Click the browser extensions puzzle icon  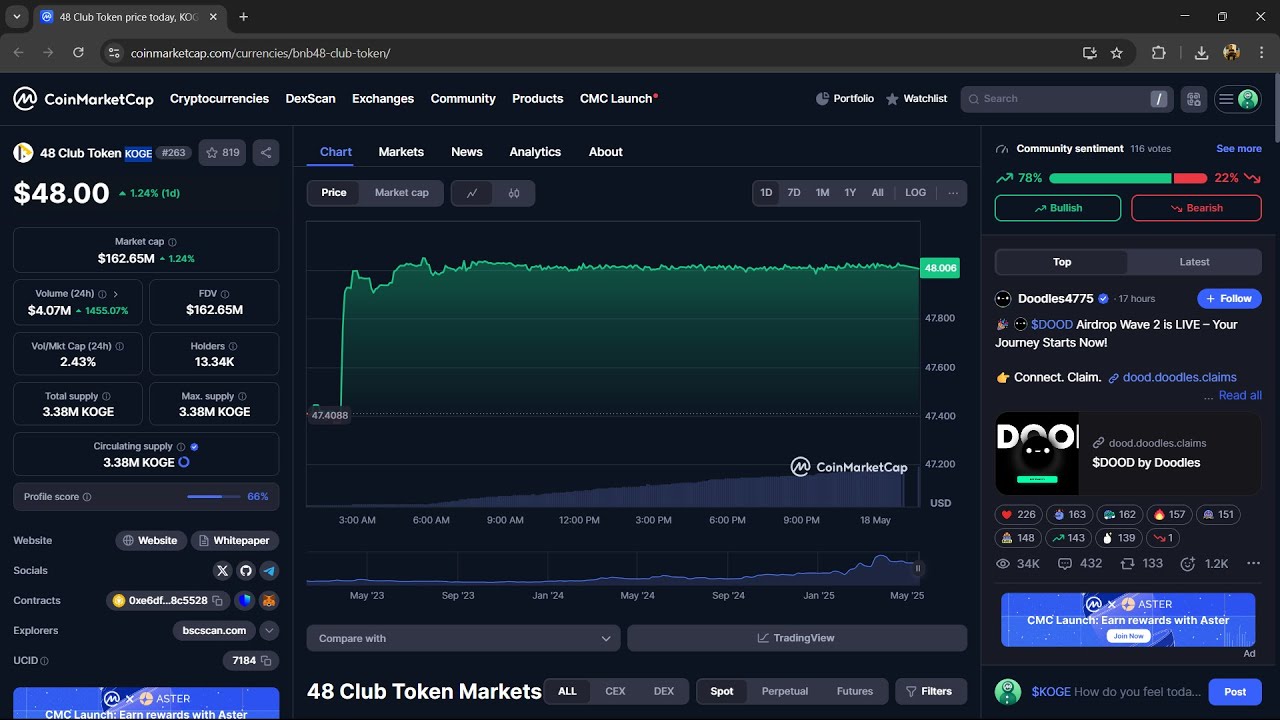(x=1159, y=53)
